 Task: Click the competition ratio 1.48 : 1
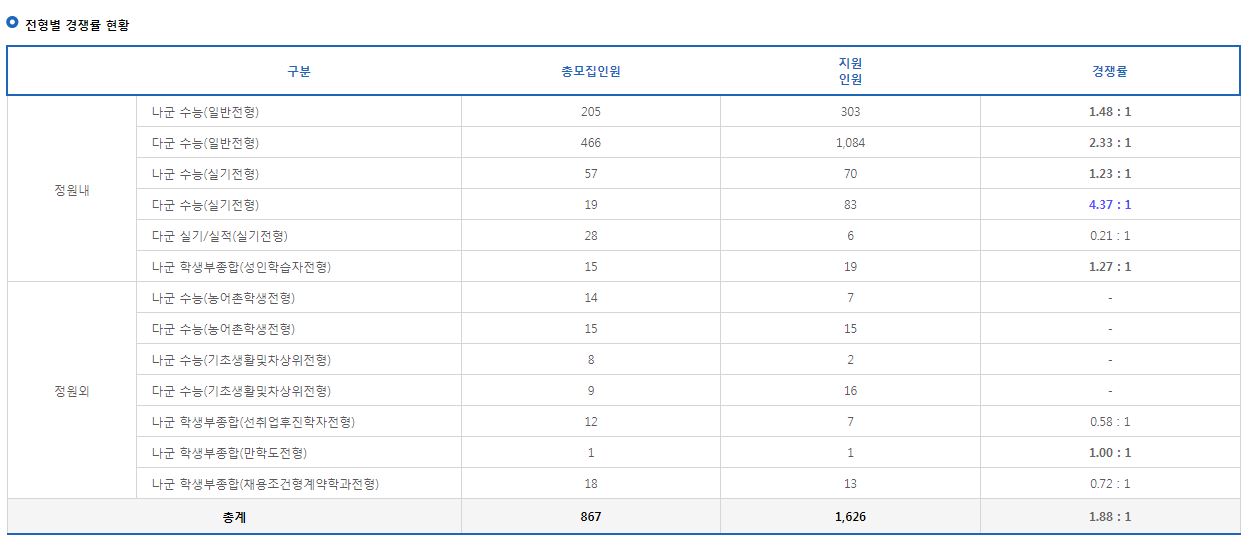[x=1110, y=112]
